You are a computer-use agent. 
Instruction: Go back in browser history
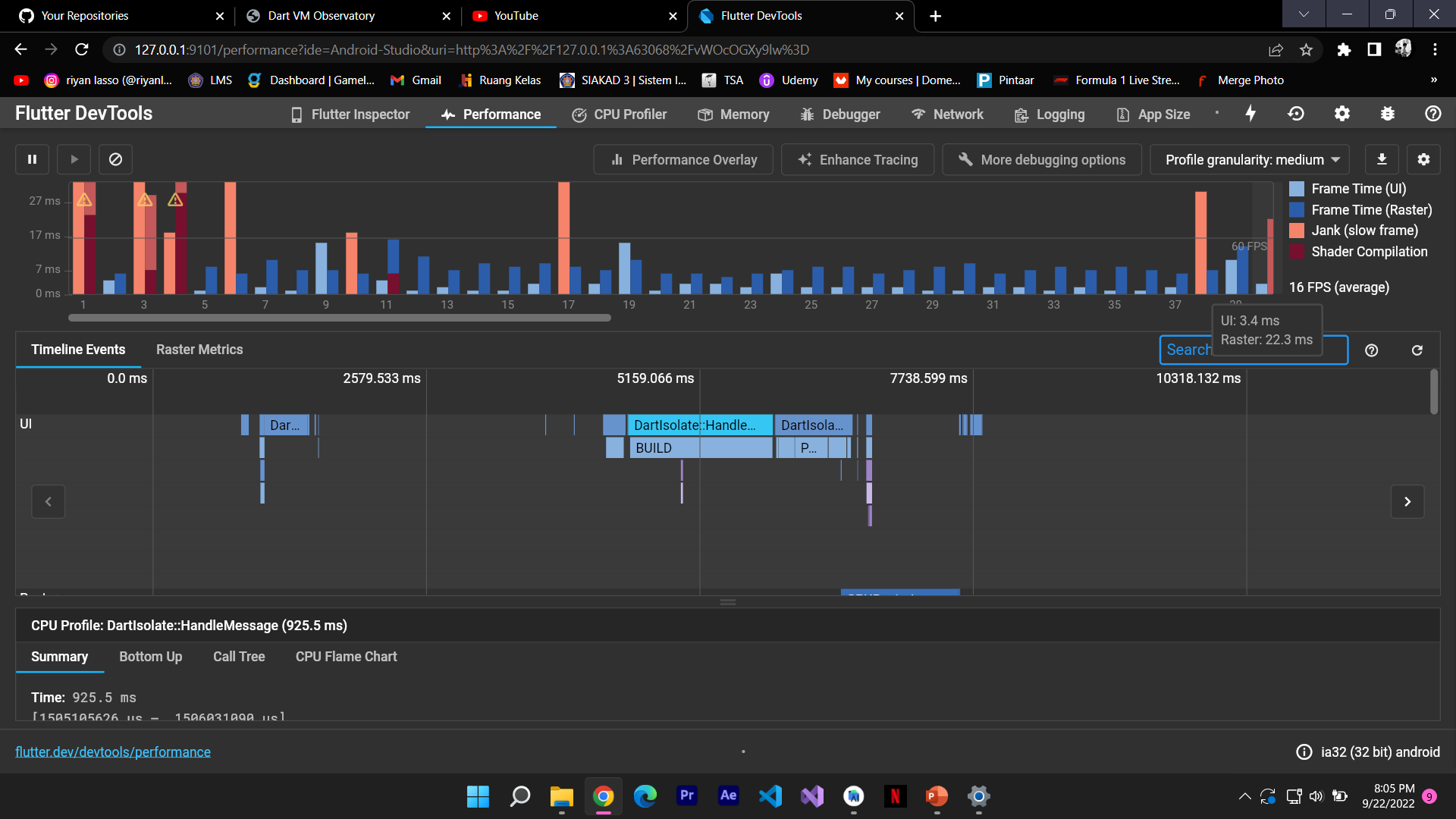[20, 50]
